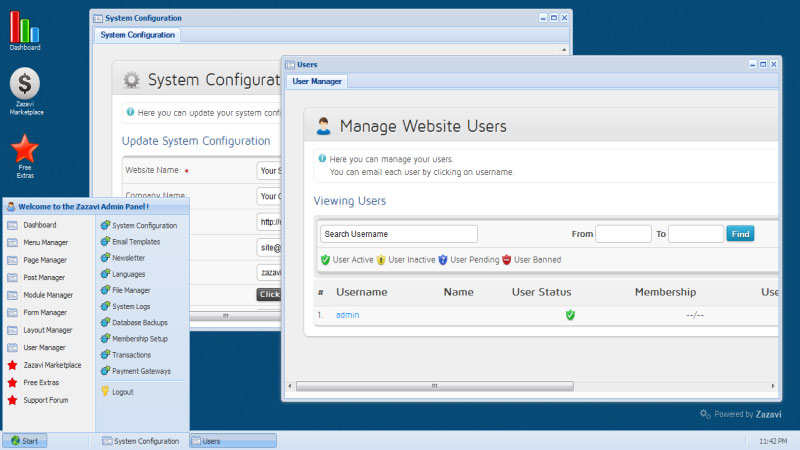This screenshot has height=450, width=800.
Task: Click Database Backups menu entry
Action: pos(139,323)
